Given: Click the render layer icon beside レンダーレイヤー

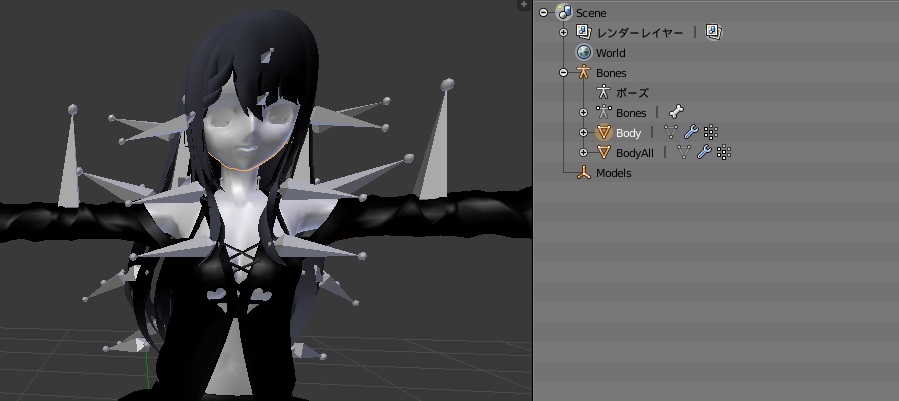Looking at the screenshot, I should click(584, 32).
